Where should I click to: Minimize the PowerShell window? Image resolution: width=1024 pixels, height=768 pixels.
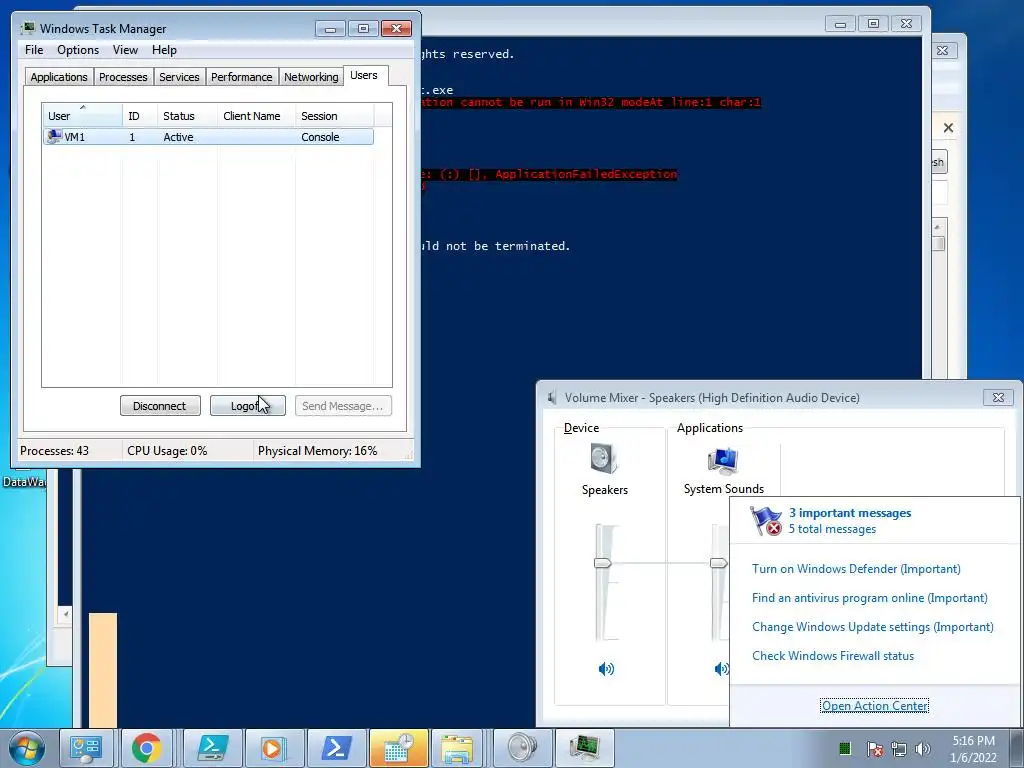[840, 24]
